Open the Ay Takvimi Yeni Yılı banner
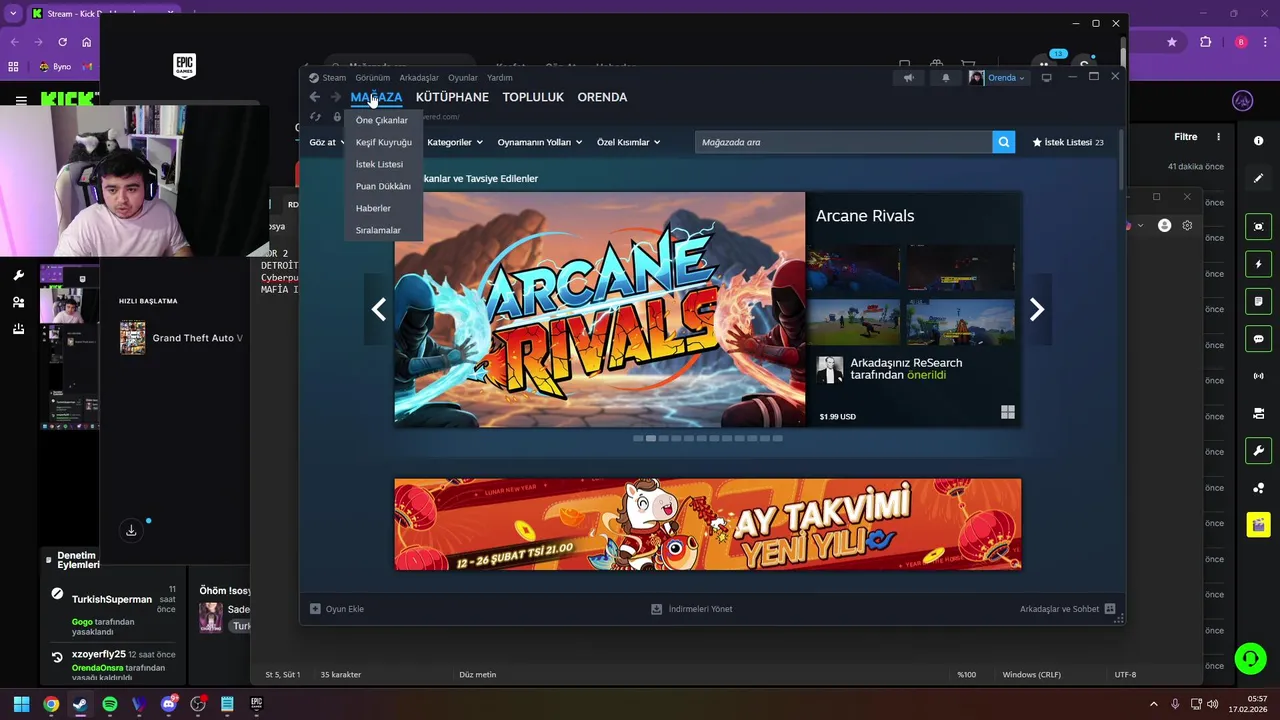The height and width of the screenshot is (720, 1280). (708, 524)
